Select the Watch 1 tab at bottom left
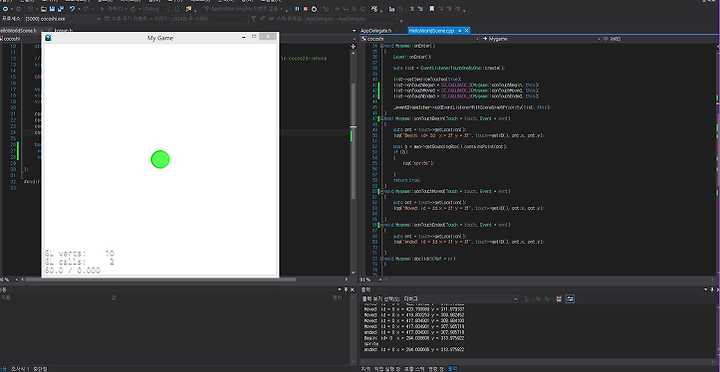This screenshot has width=720, height=372. coord(20,368)
